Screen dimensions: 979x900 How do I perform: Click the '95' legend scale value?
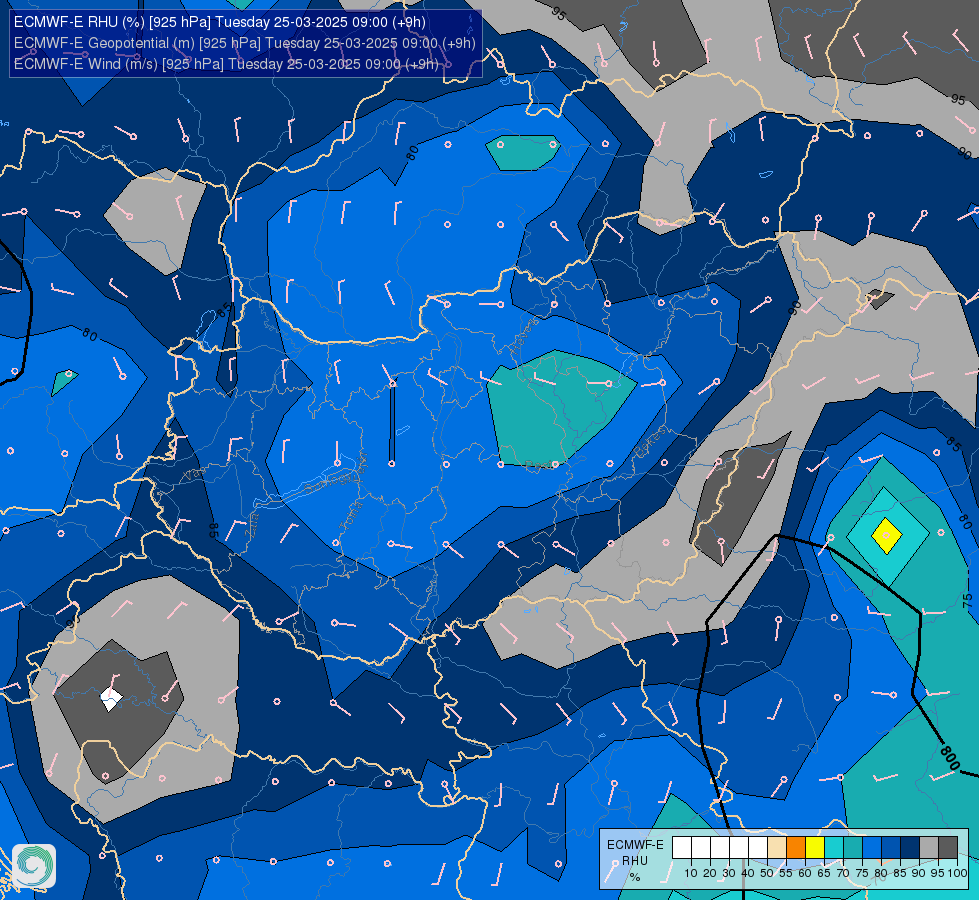(x=937, y=873)
